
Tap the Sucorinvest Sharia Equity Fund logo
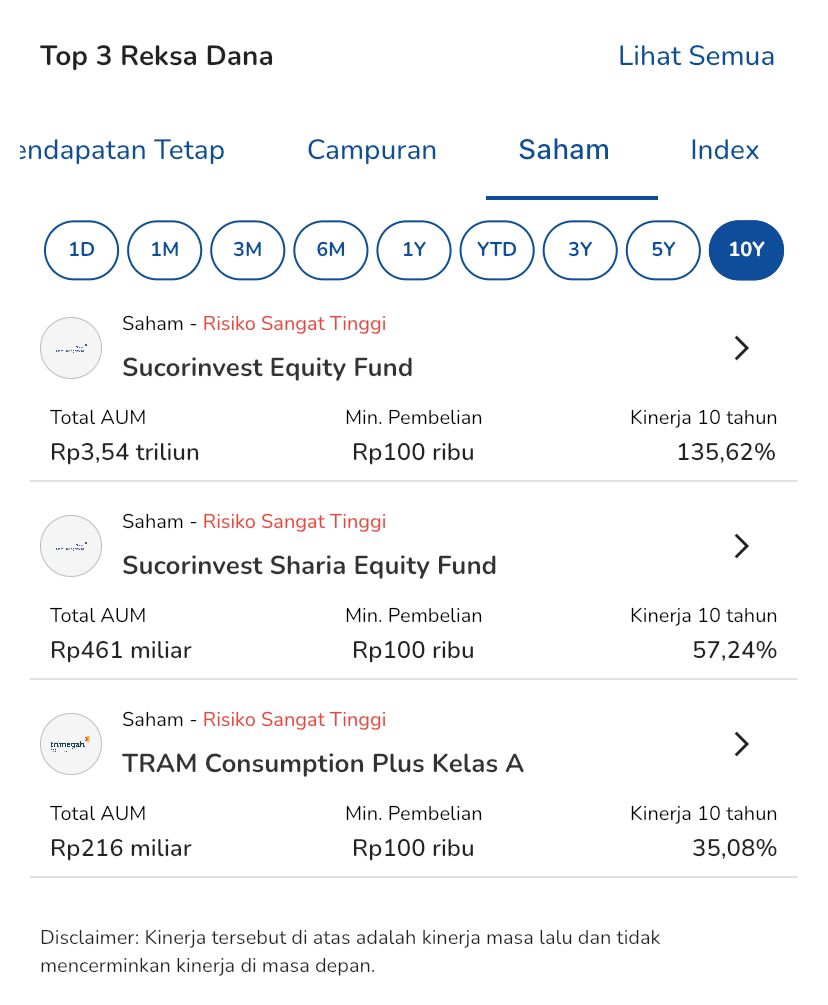pyautogui.click(x=71, y=546)
